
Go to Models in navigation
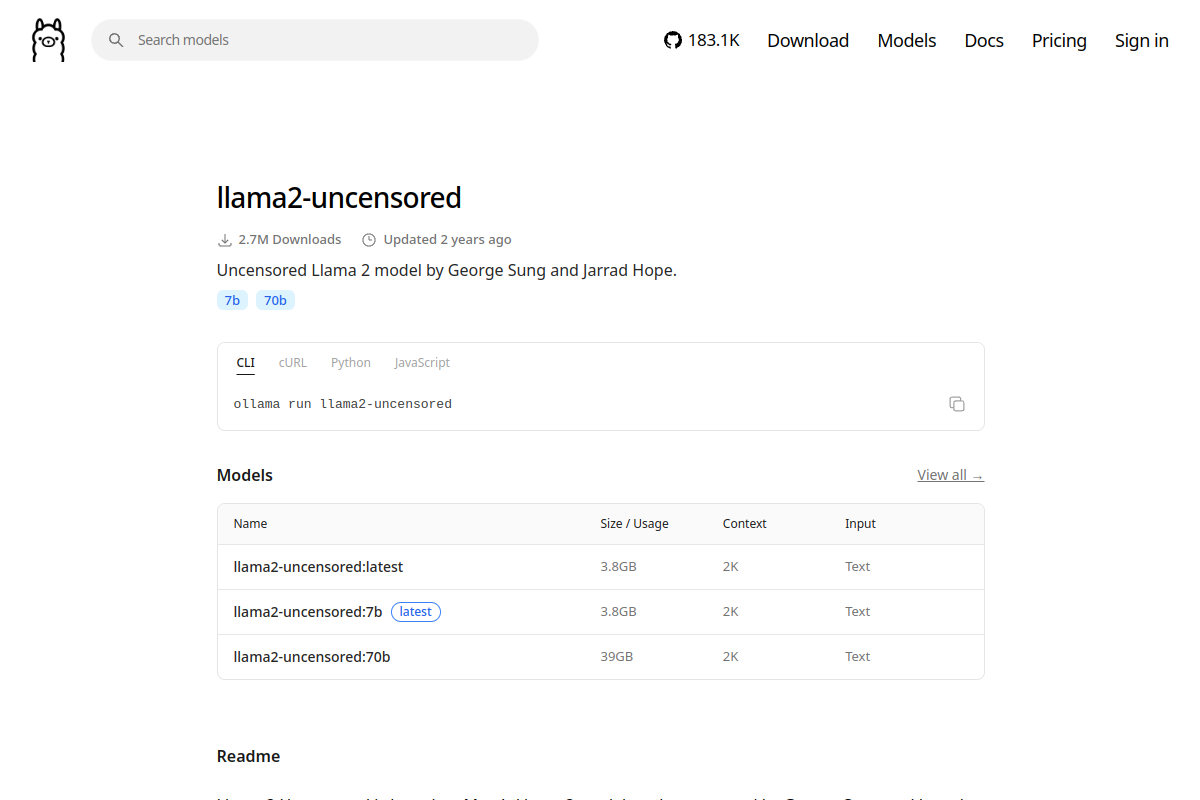click(907, 40)
